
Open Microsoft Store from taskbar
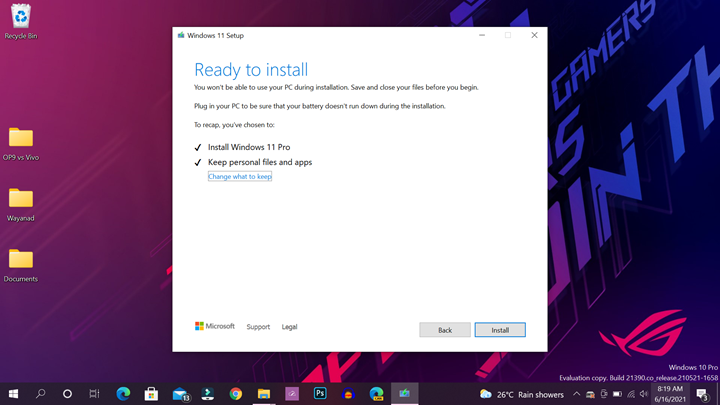point(151,394)
